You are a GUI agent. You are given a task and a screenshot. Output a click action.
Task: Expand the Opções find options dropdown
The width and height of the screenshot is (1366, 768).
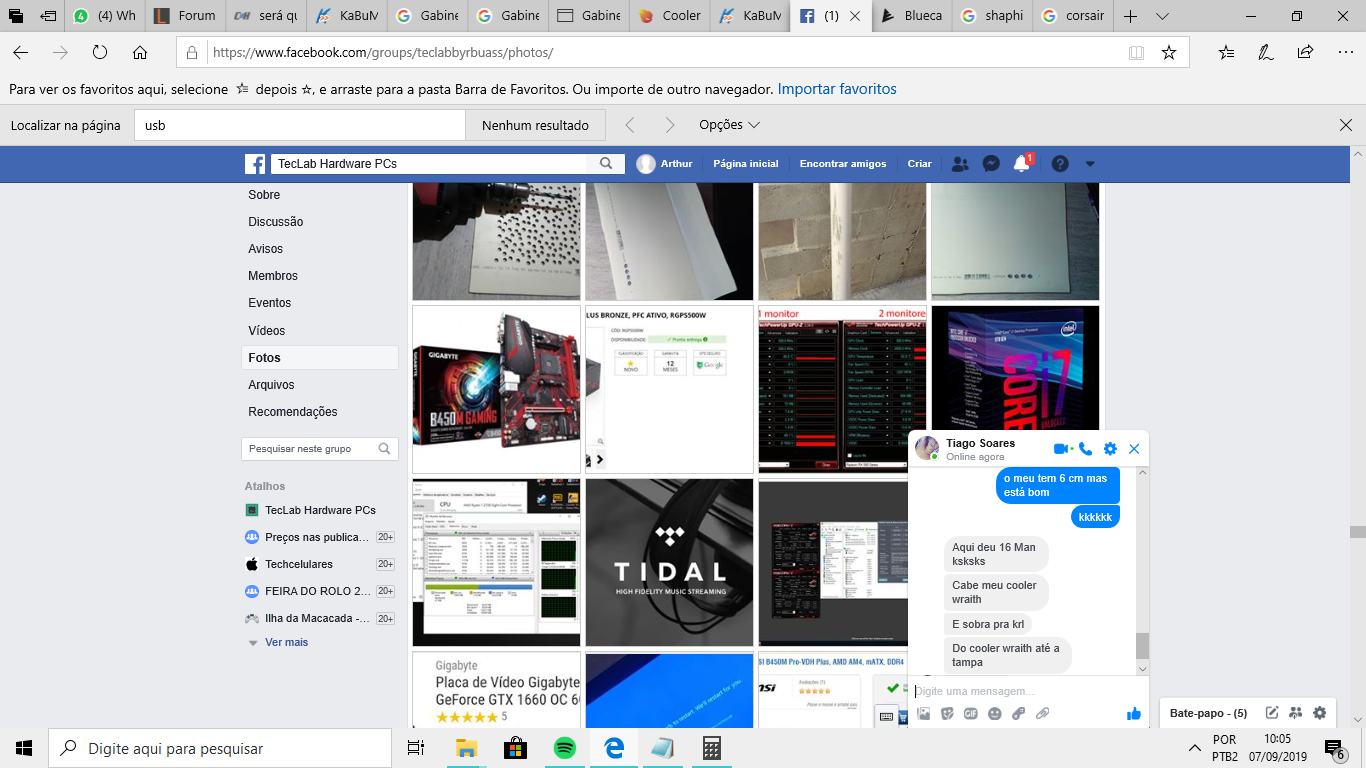point(730,125)
